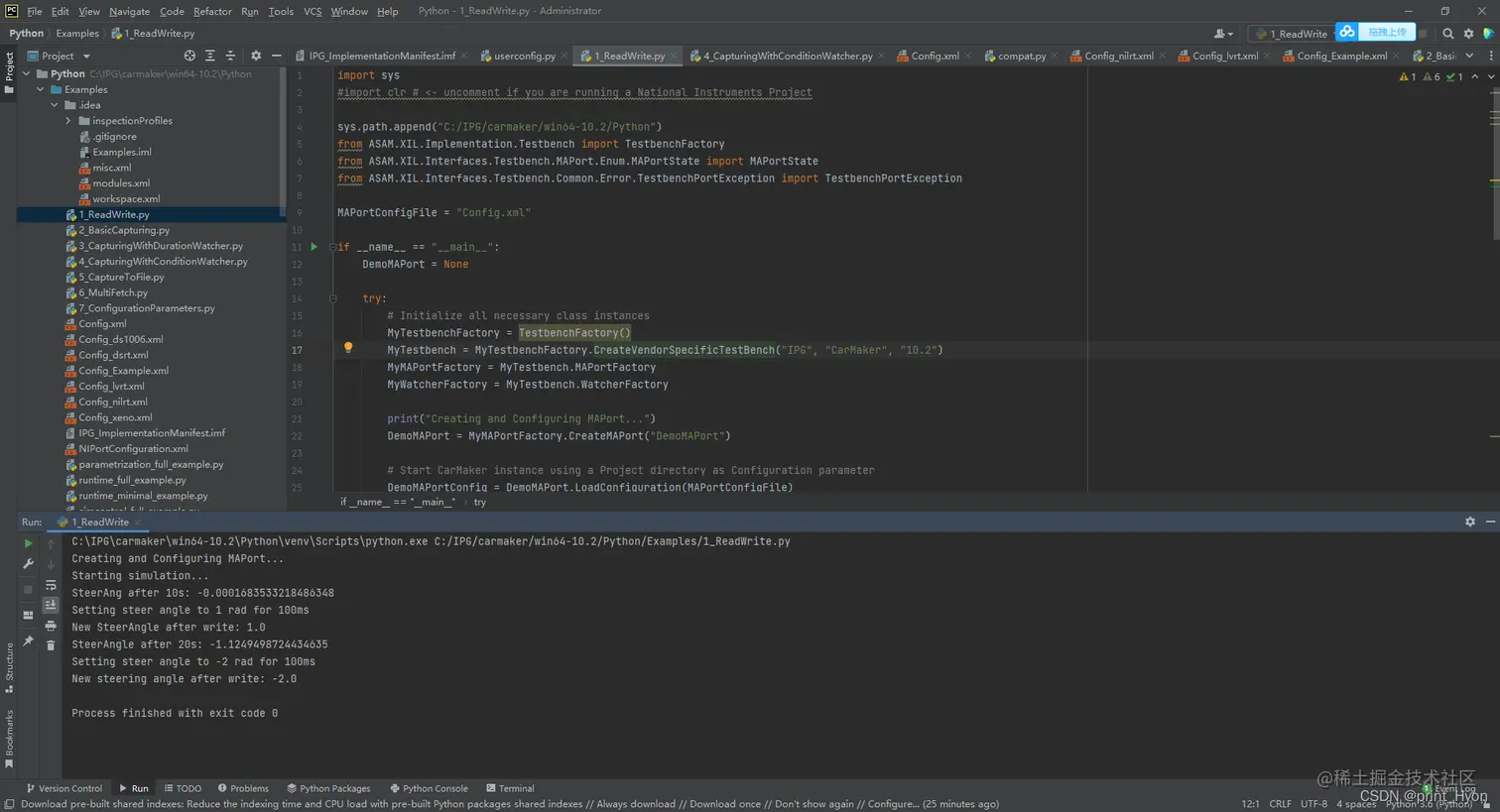This screenshot has height=812, width=1500.
Task: Fold the try block at line 14
Action: pyautogui.click(x=333, y=298)
